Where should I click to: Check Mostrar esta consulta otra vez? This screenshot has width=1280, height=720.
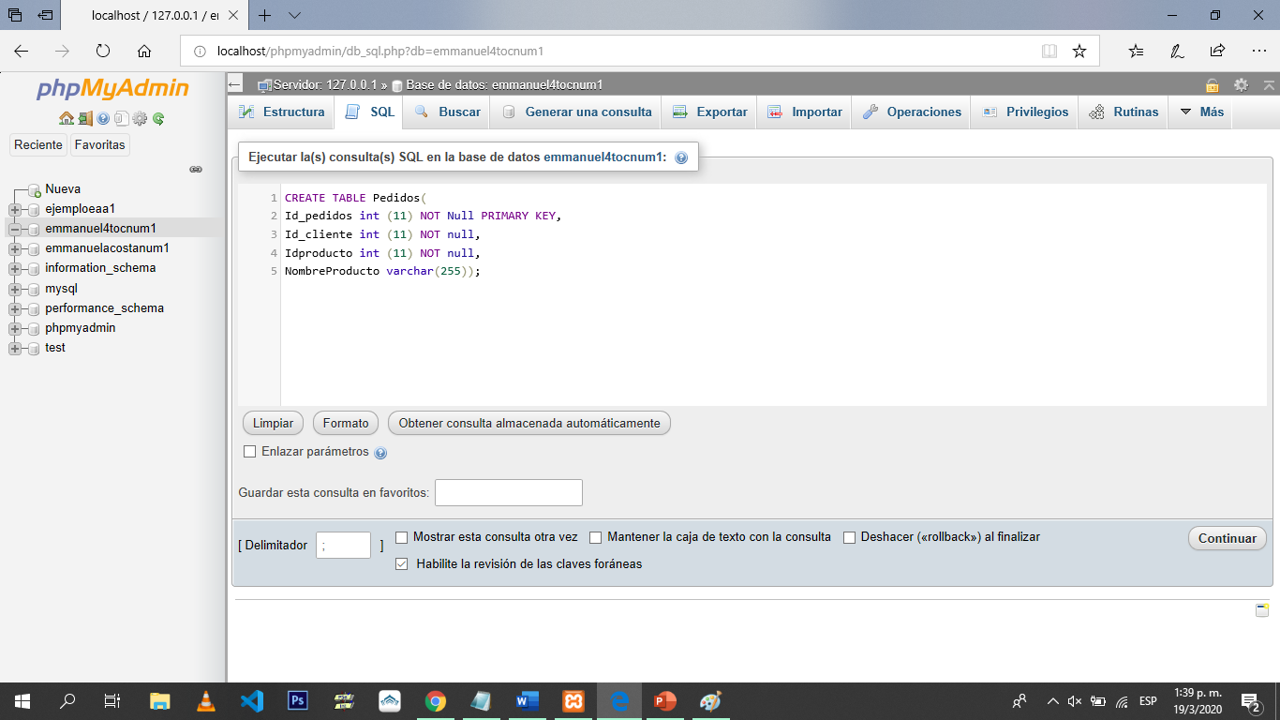click(x=401, y=537)
